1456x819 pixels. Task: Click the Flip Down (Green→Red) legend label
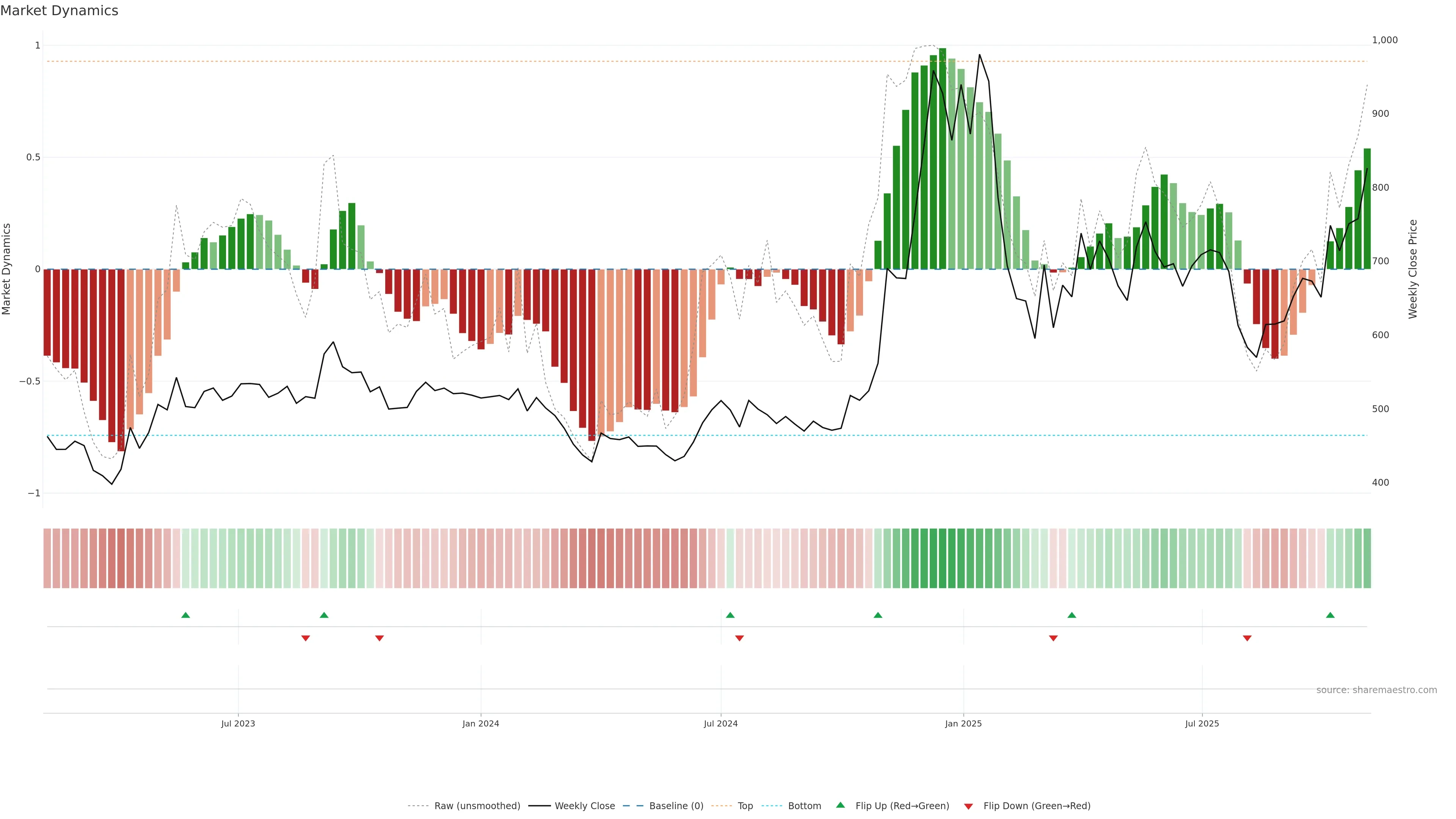point(1037,806)
